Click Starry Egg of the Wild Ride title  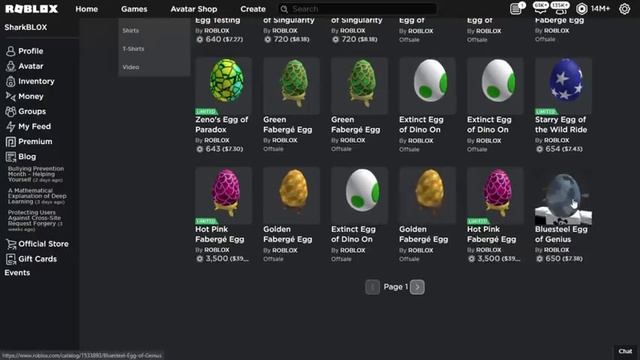[x=561, y=124]
